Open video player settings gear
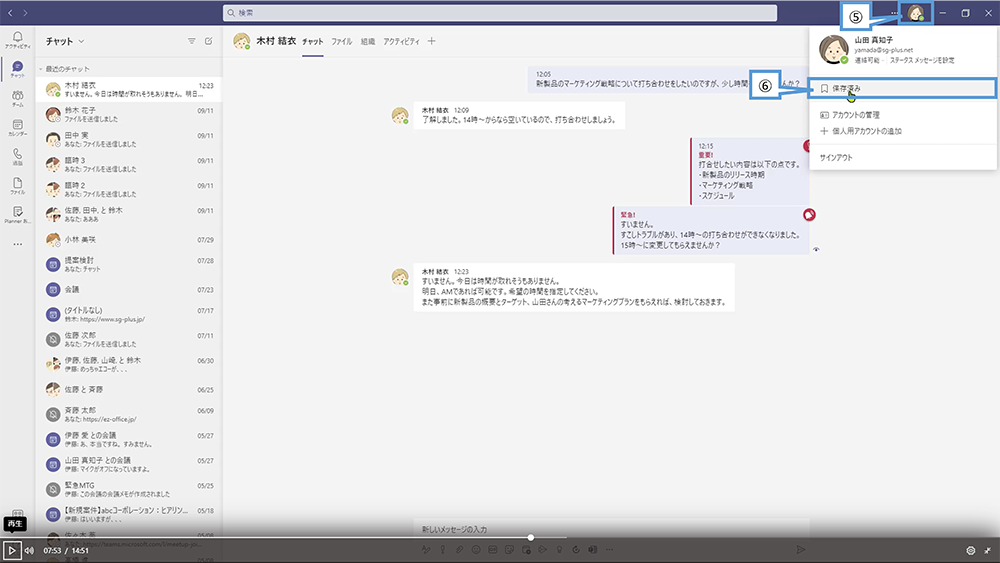The width and height of the screenshot is (1000, 563). coord(971,550)
